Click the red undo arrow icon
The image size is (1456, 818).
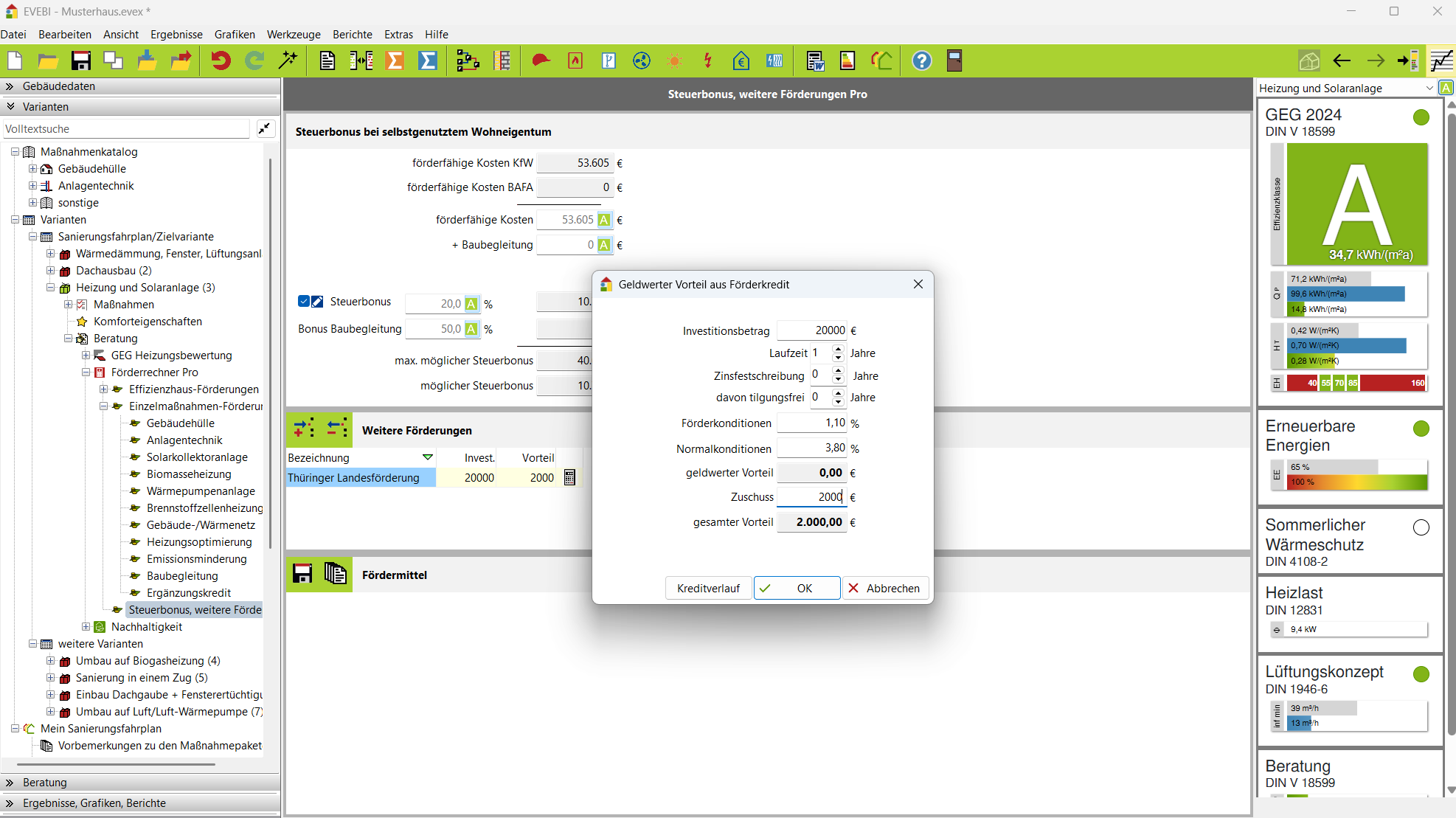(220, 61)
